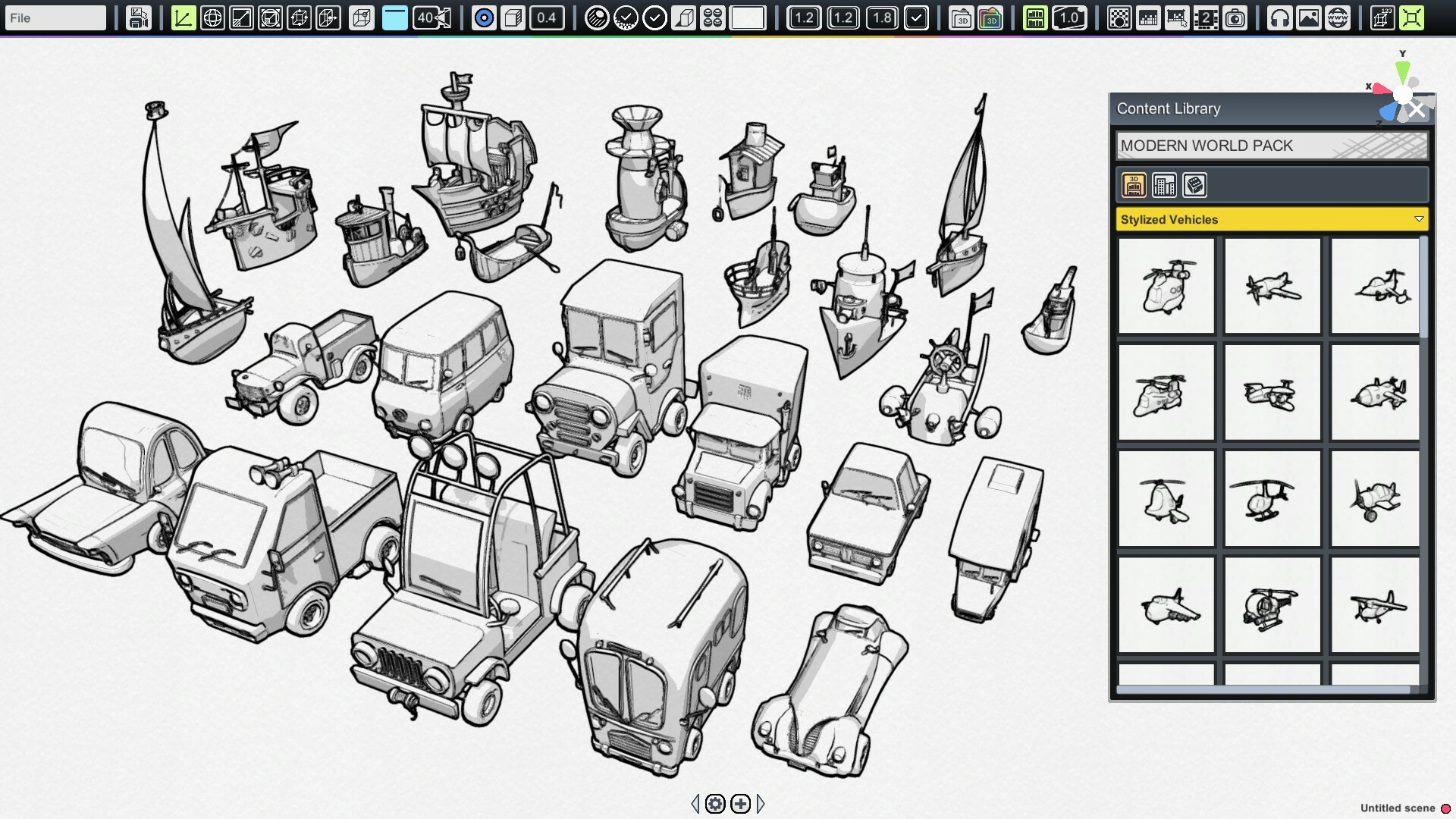Open the File menu
Viewport: 1456px width, 819px height.
click(x=54, y=17)
